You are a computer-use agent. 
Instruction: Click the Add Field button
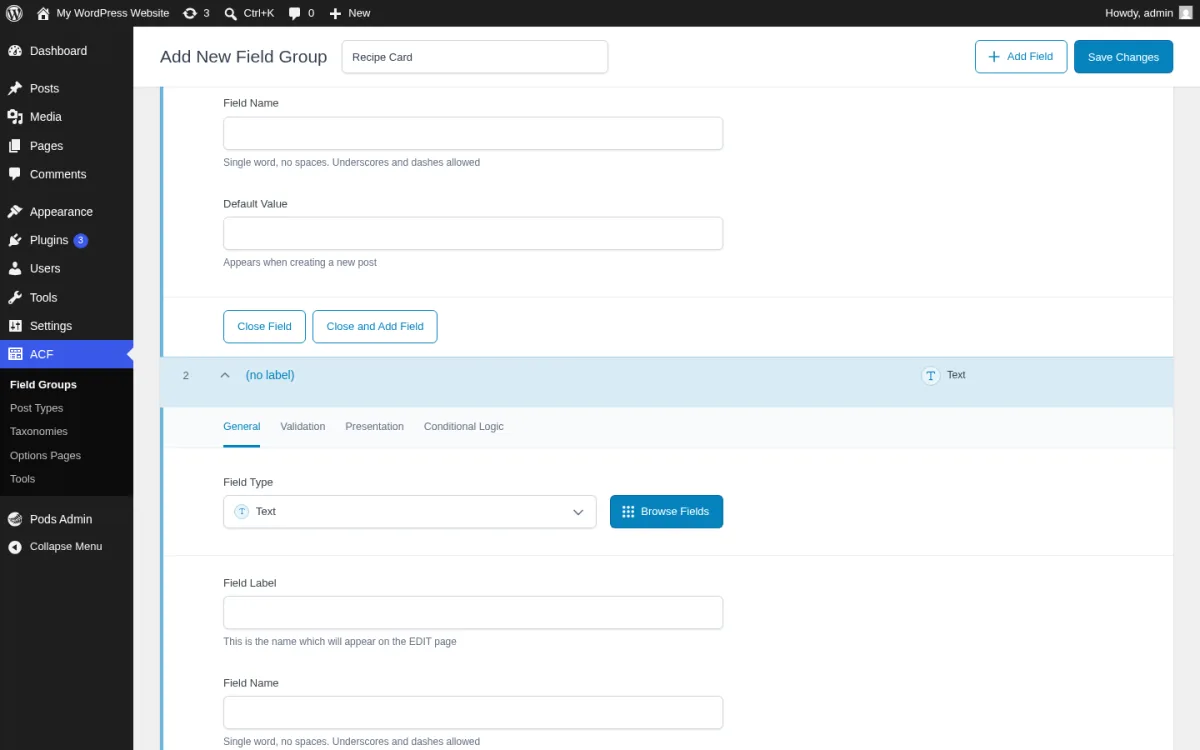1021,57
